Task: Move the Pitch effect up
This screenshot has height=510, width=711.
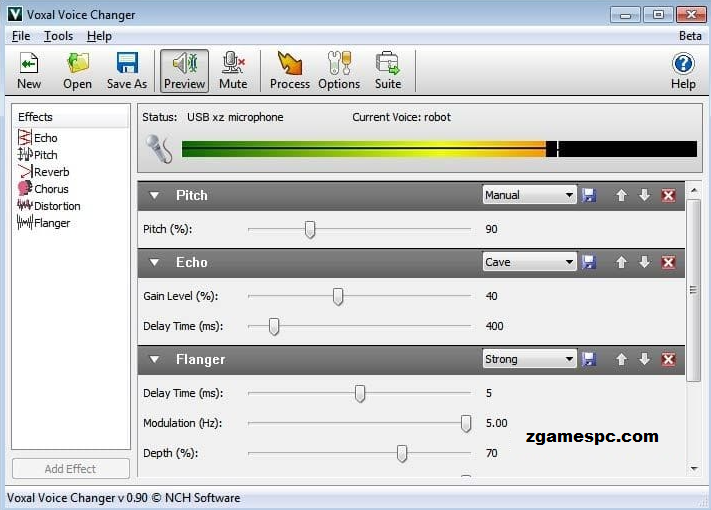Action: [621, 195]
